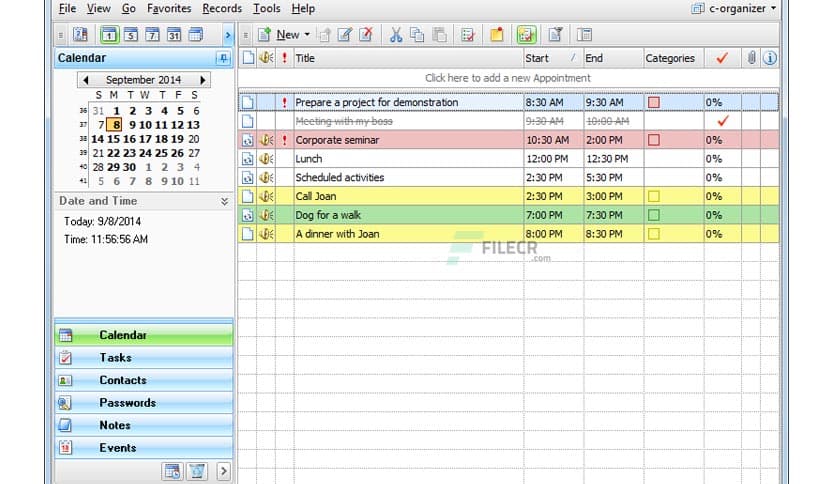Click the info column header icon
The width and height of the screenshot is (836, 484).
coord(769,58)
